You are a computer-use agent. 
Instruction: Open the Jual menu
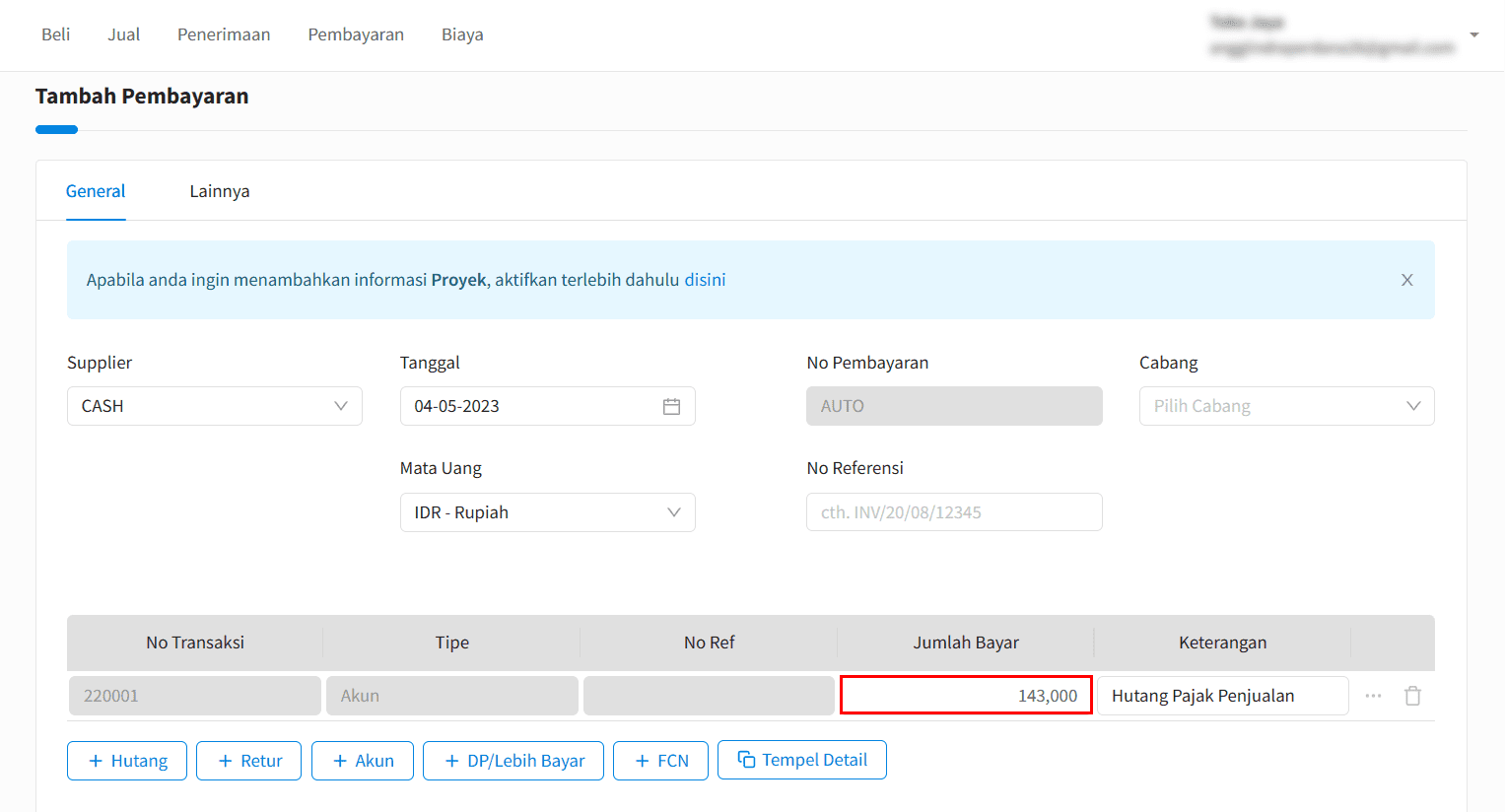tap(123, 34)
